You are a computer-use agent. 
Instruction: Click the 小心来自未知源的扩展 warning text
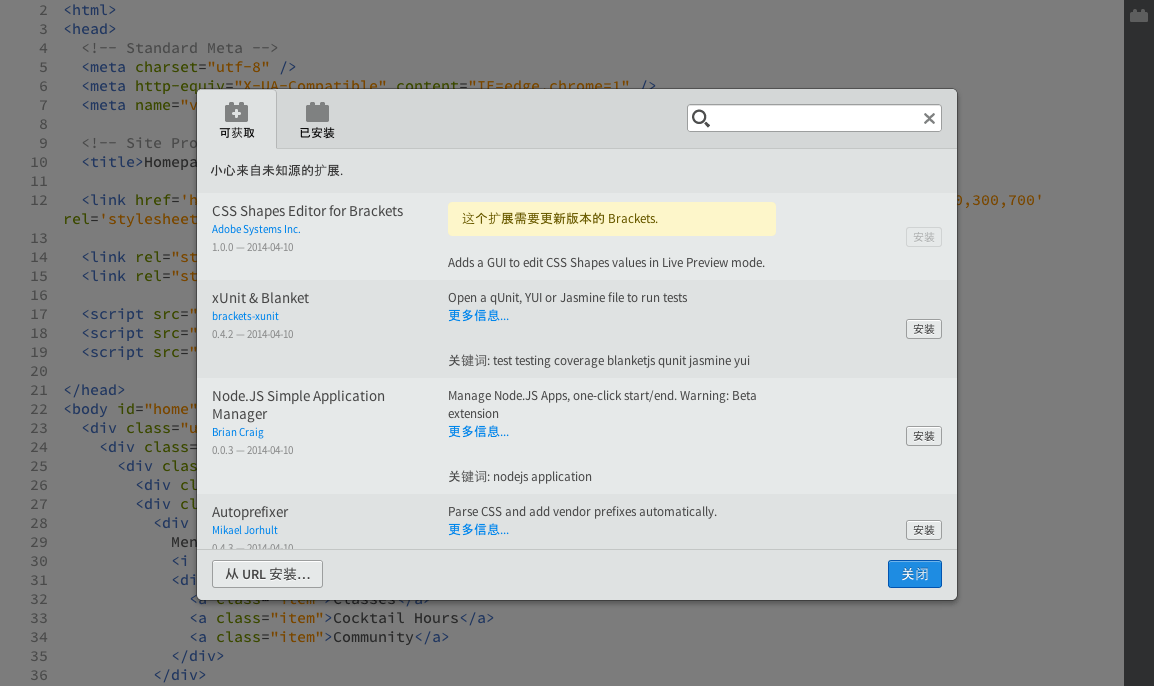[277, 171]
